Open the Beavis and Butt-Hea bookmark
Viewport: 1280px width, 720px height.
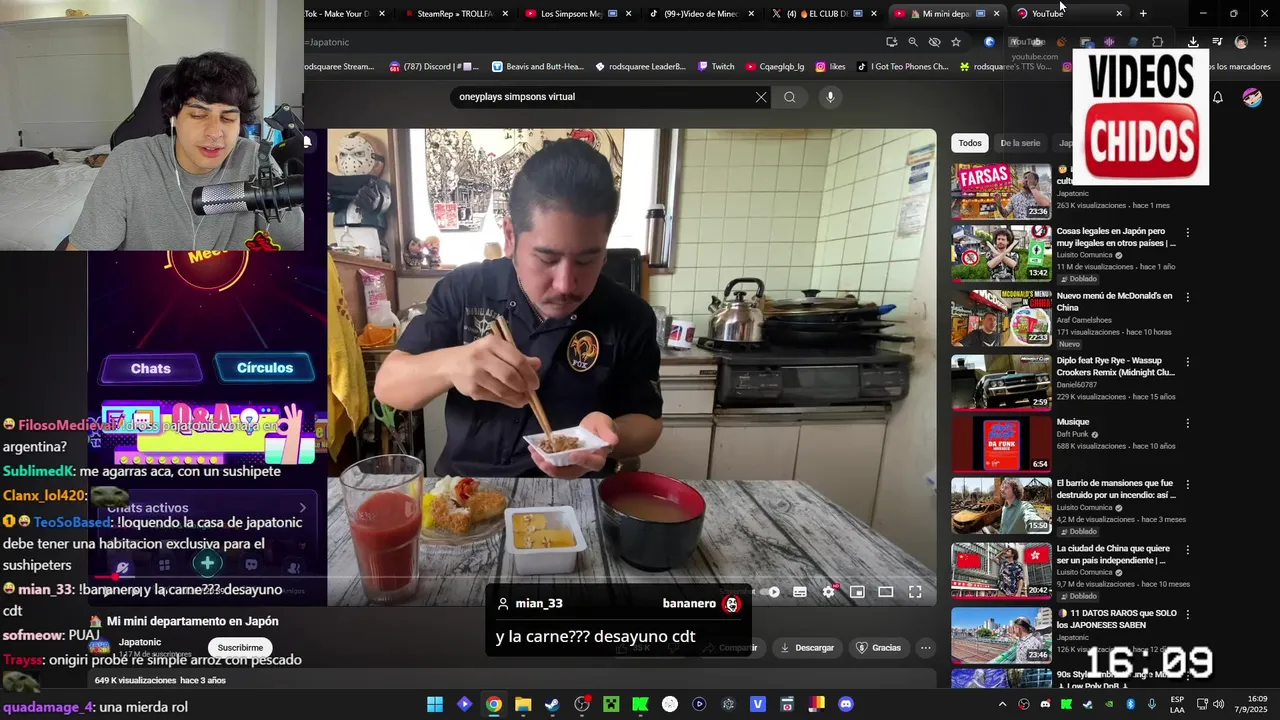point(538,67)
